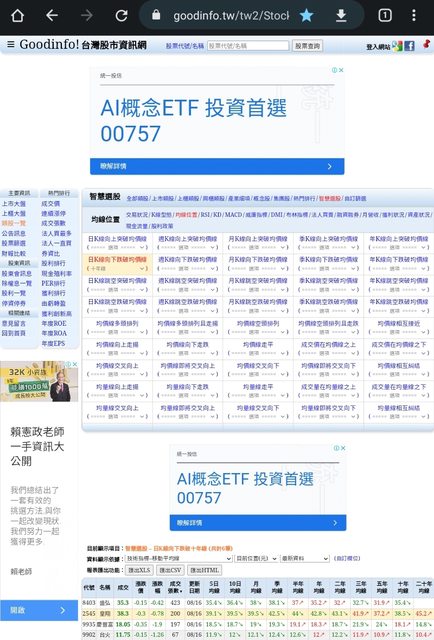434x640 pixels.
Task: Select RSI indicator filter link
Action: [205, 215]
